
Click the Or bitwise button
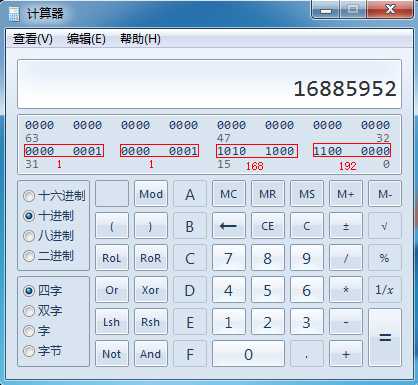(112, 290)
